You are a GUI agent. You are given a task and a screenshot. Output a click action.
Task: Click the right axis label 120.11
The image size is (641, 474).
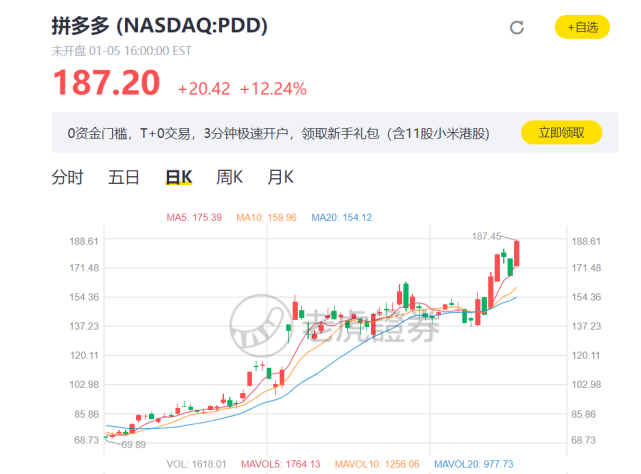pos(586,355)
